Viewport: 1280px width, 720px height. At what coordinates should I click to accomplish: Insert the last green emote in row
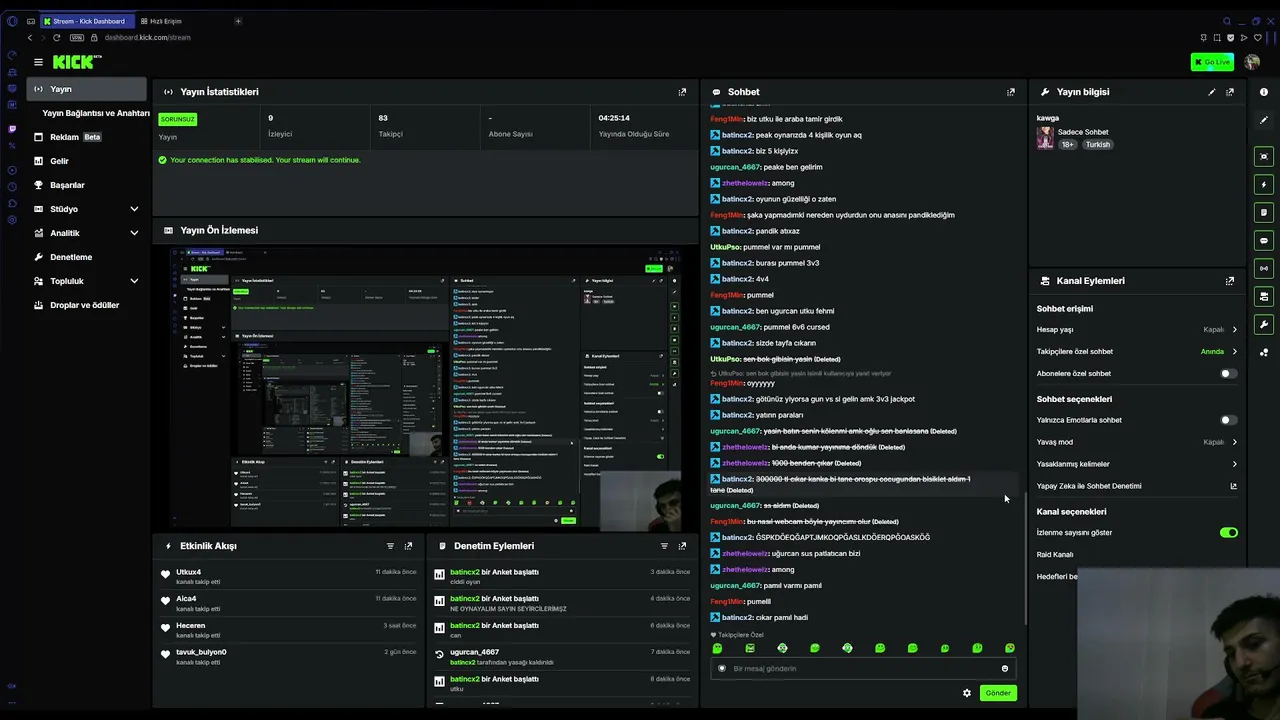pos(1010,648)
